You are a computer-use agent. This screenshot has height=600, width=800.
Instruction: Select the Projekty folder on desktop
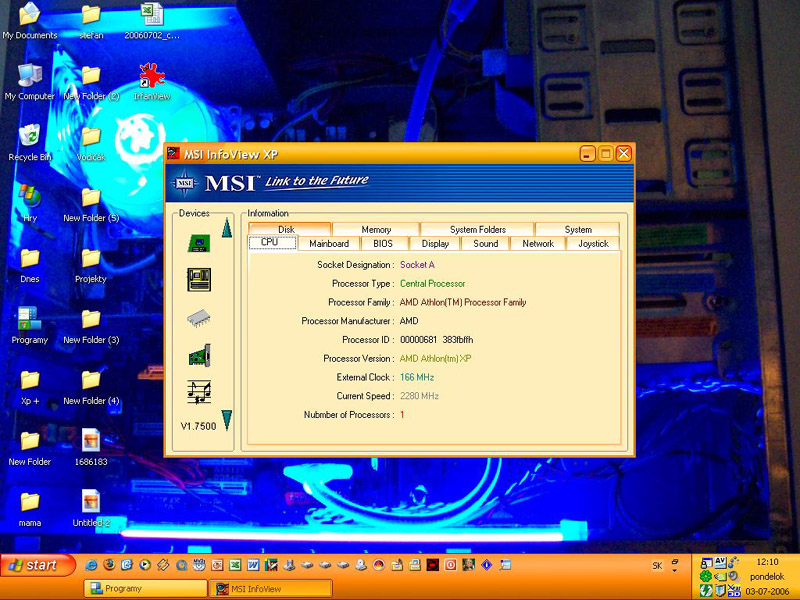[91, 265]
